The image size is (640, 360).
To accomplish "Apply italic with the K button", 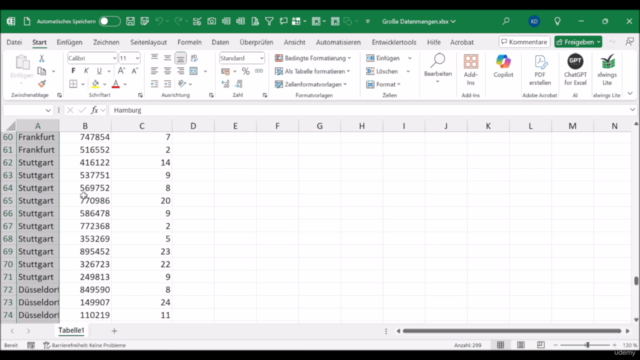I will point(86,71).
